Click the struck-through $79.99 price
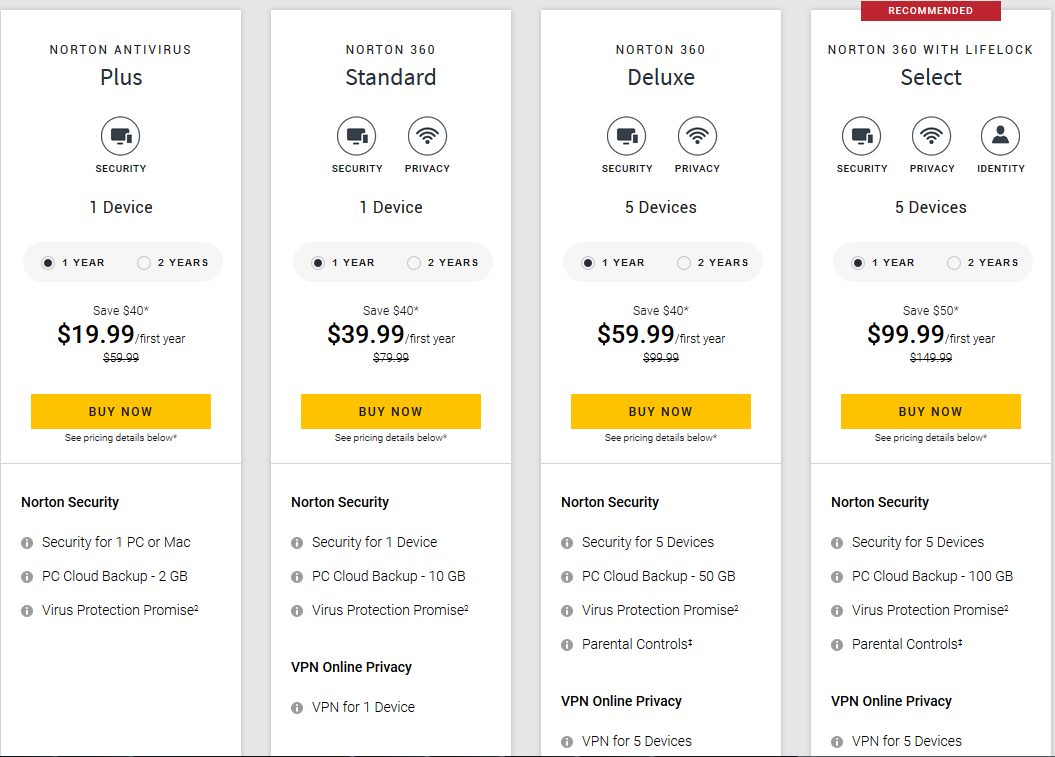 coord(391,357)
